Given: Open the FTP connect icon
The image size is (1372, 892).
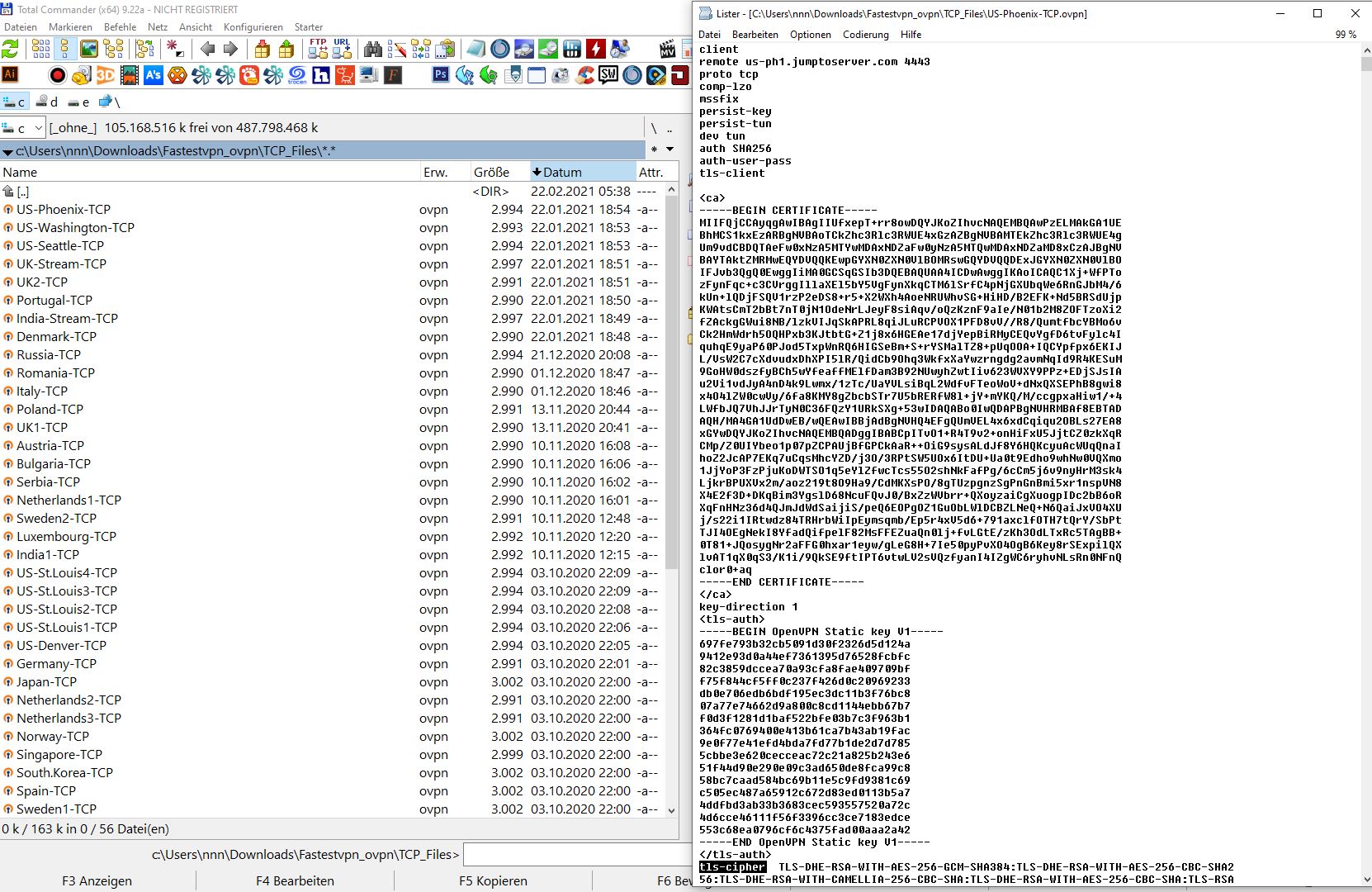Looking at the screenshot, I should [318, 50].
